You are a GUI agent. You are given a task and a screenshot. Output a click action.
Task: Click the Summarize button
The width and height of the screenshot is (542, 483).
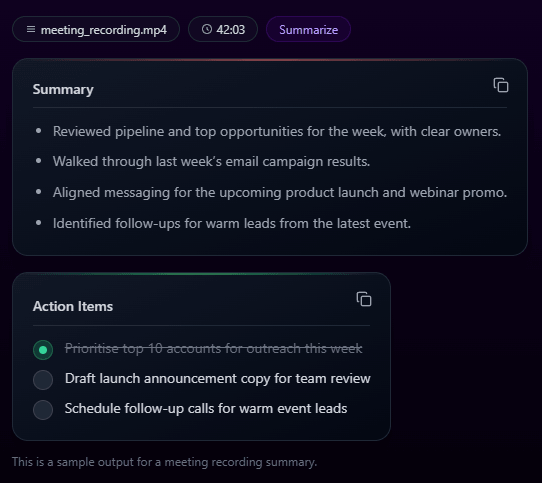(308, 29)
